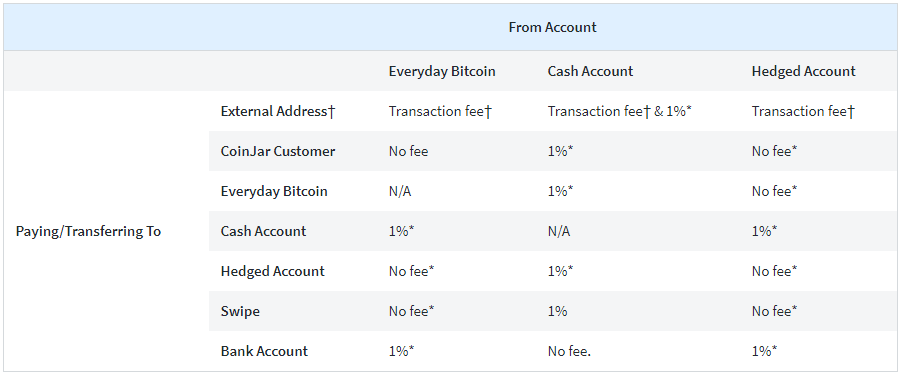The height and width of the screenshot is (374, 900).
Task: Click Everyday Bitcoin's 'Transaction fee†' cell
Action: 440,111
